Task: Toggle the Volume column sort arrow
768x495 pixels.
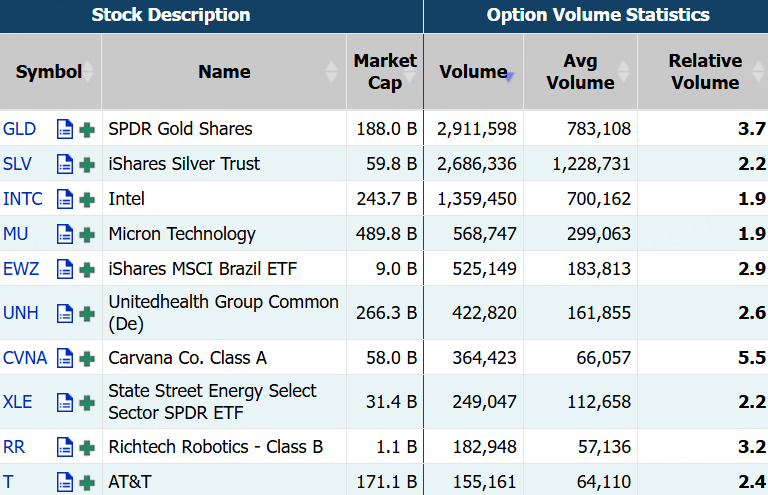Action: [x=509, y=74]
